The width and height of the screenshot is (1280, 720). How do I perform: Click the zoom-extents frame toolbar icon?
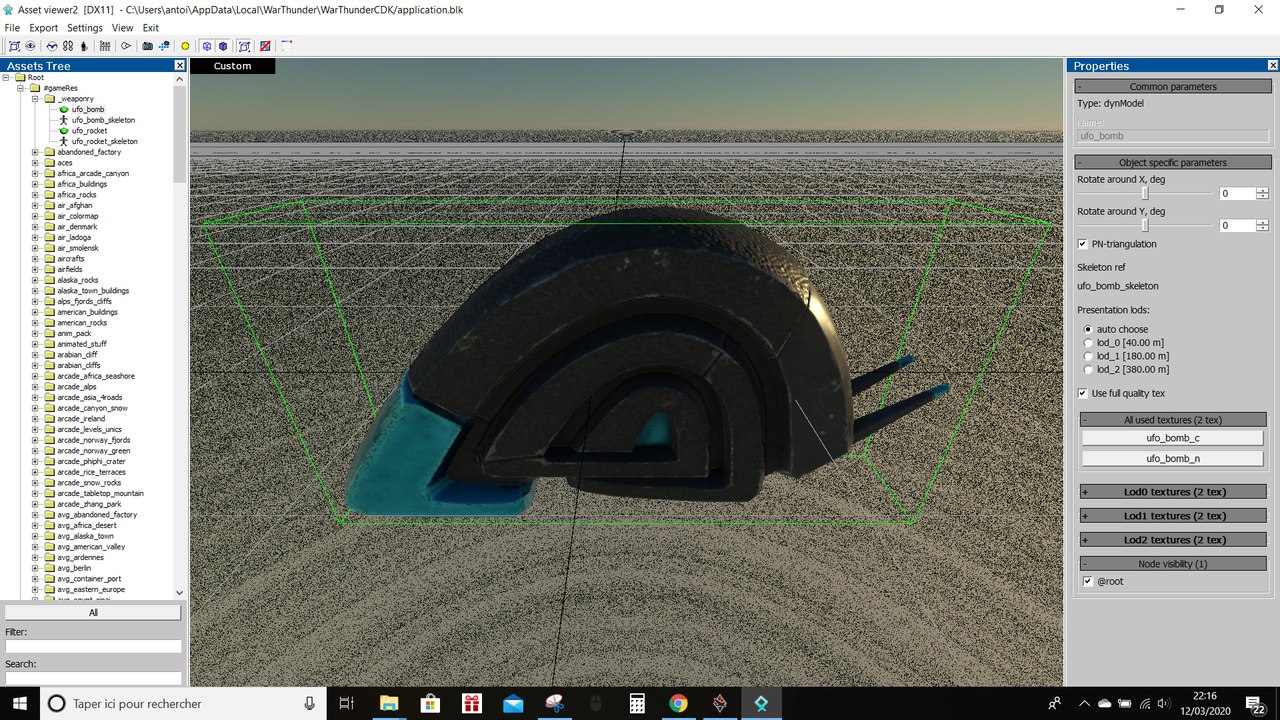pos(14,46)
